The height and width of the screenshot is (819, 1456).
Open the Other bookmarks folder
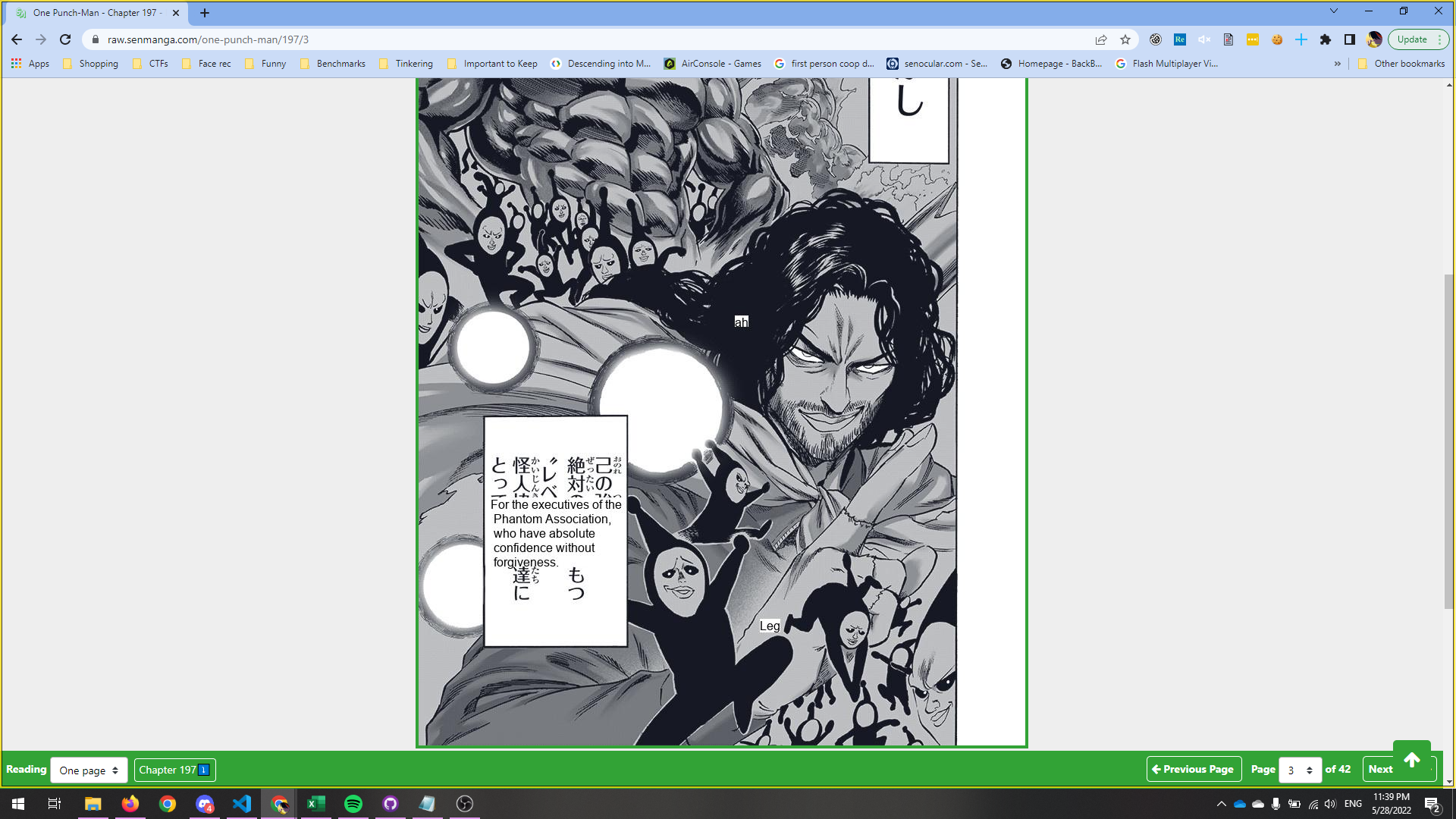[1401, 64]
